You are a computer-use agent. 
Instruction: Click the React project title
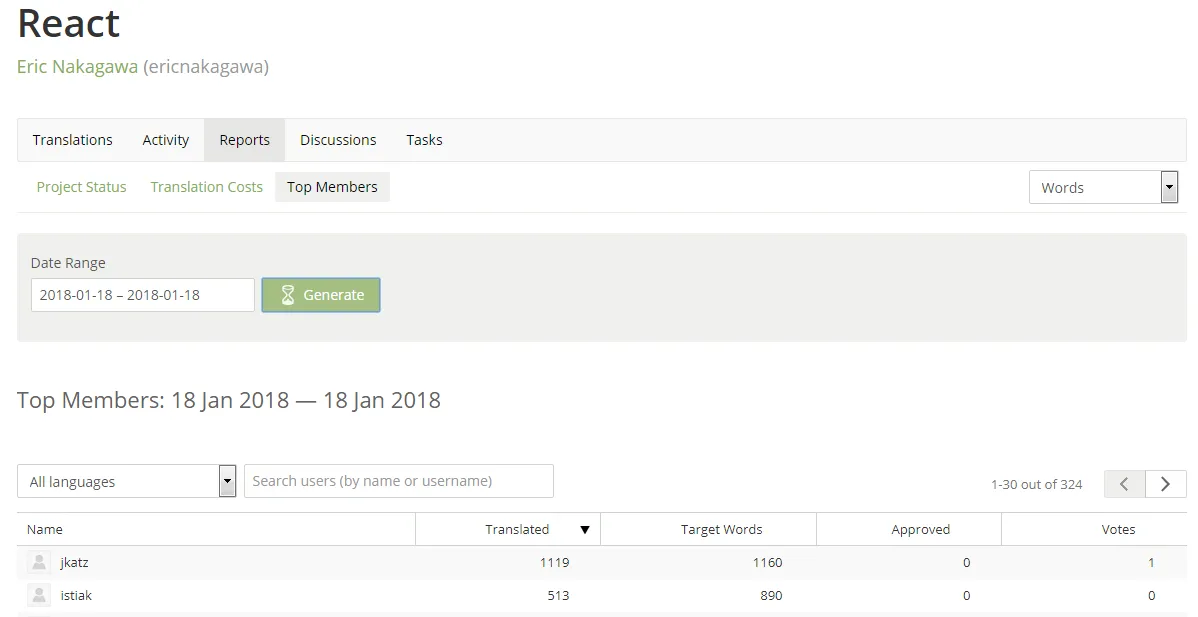(x=69, y=23)
